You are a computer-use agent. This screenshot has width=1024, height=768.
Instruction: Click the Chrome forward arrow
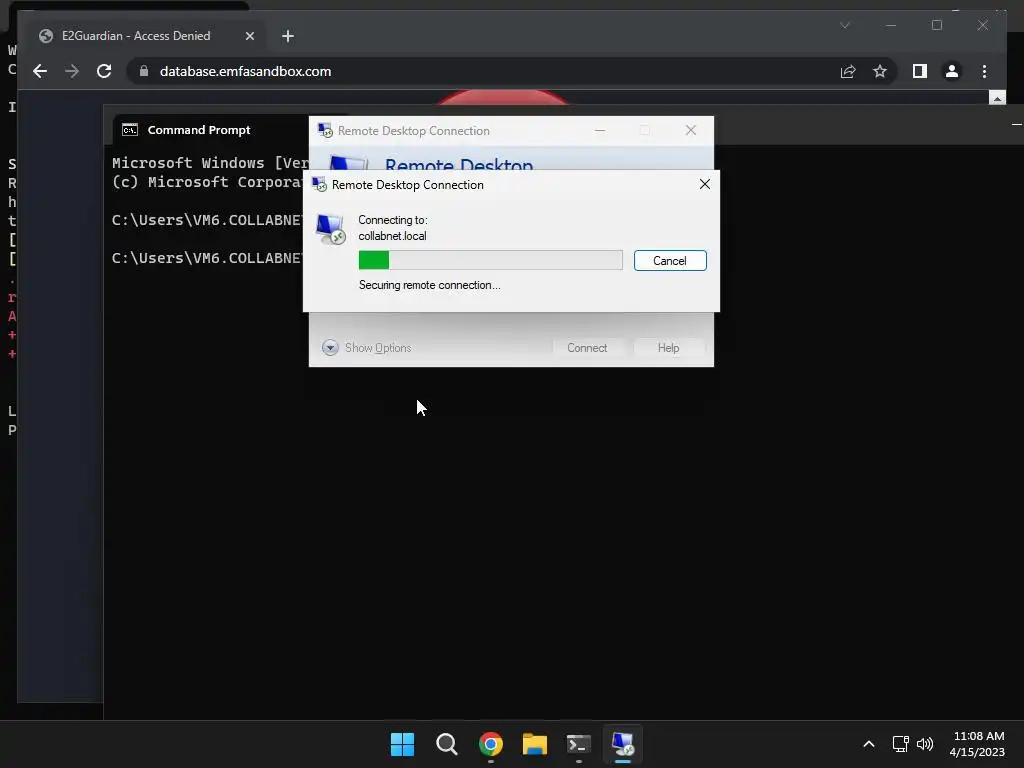pyautogui.click(x=72, y=71)
